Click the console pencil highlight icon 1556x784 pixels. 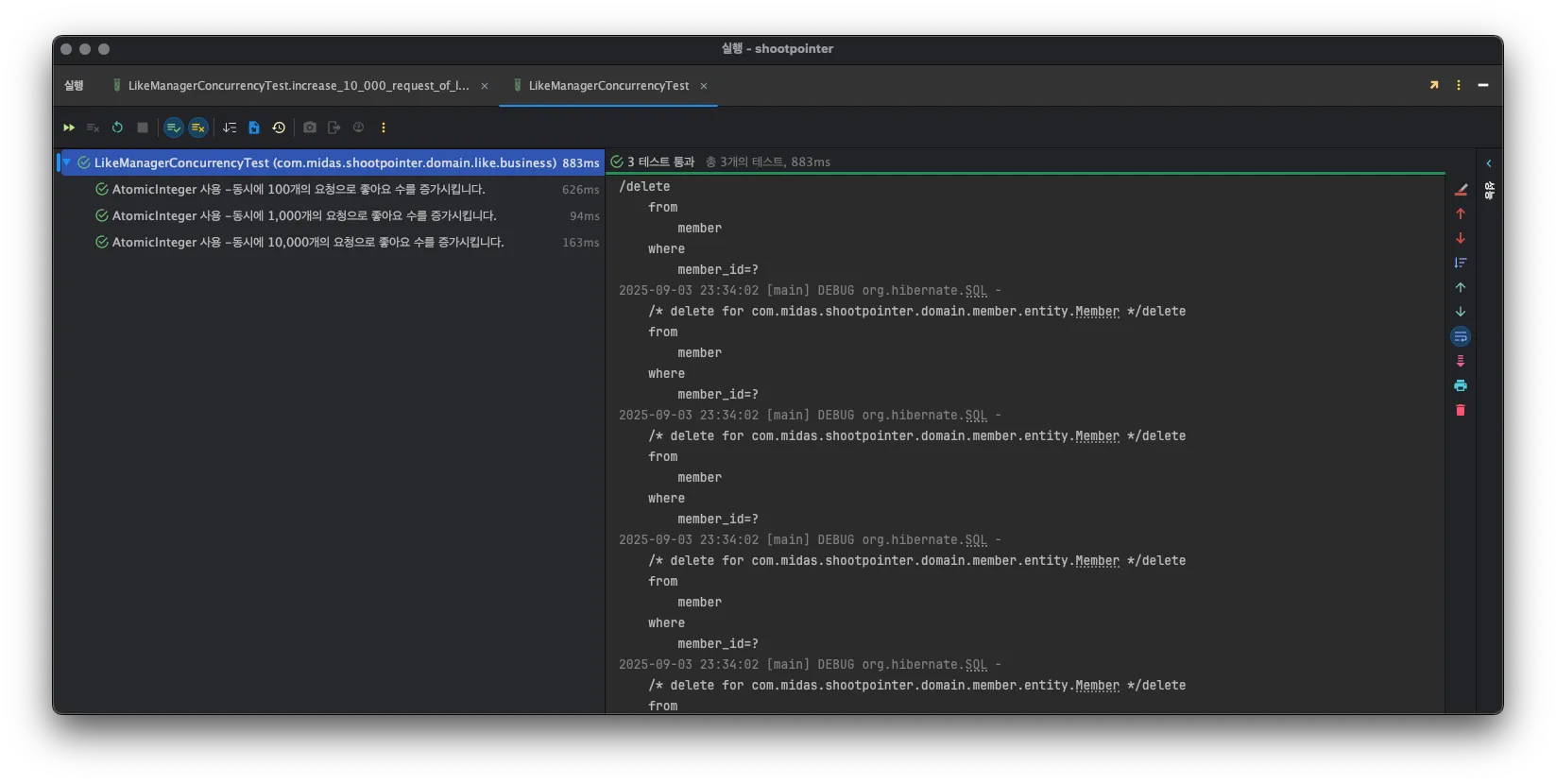point(1461,190)
